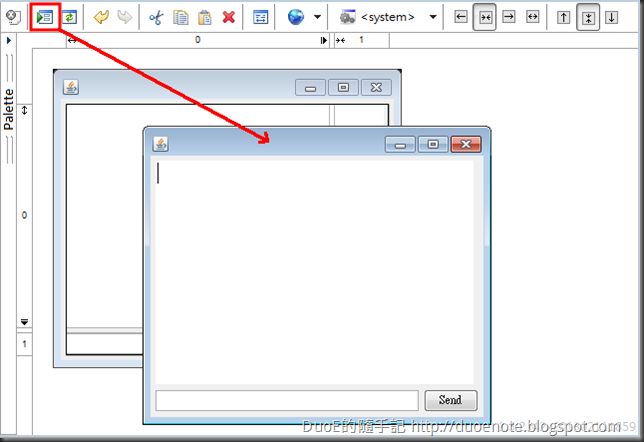Click maximize button of design JFrame behind
This screenshot has width=644, height=442.
(x=343, y=87)
